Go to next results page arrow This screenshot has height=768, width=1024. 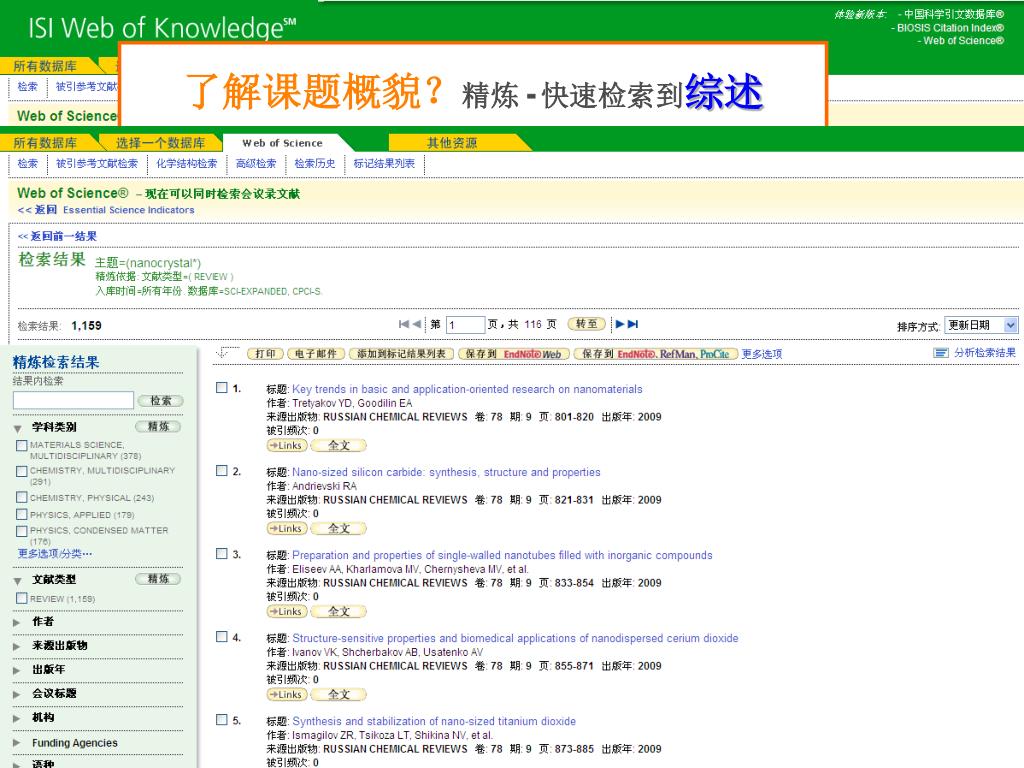click(620, 324)
